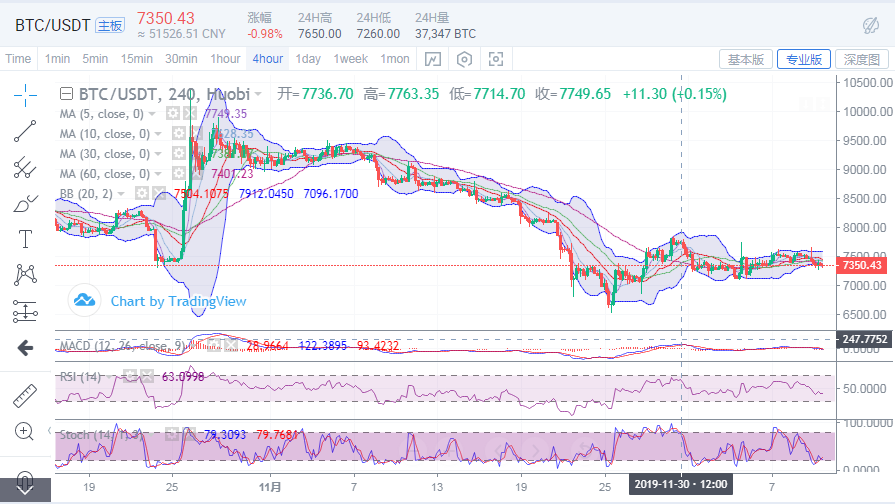Click the 深度图 button
895x504 pixels.
[x=861, y=59]
